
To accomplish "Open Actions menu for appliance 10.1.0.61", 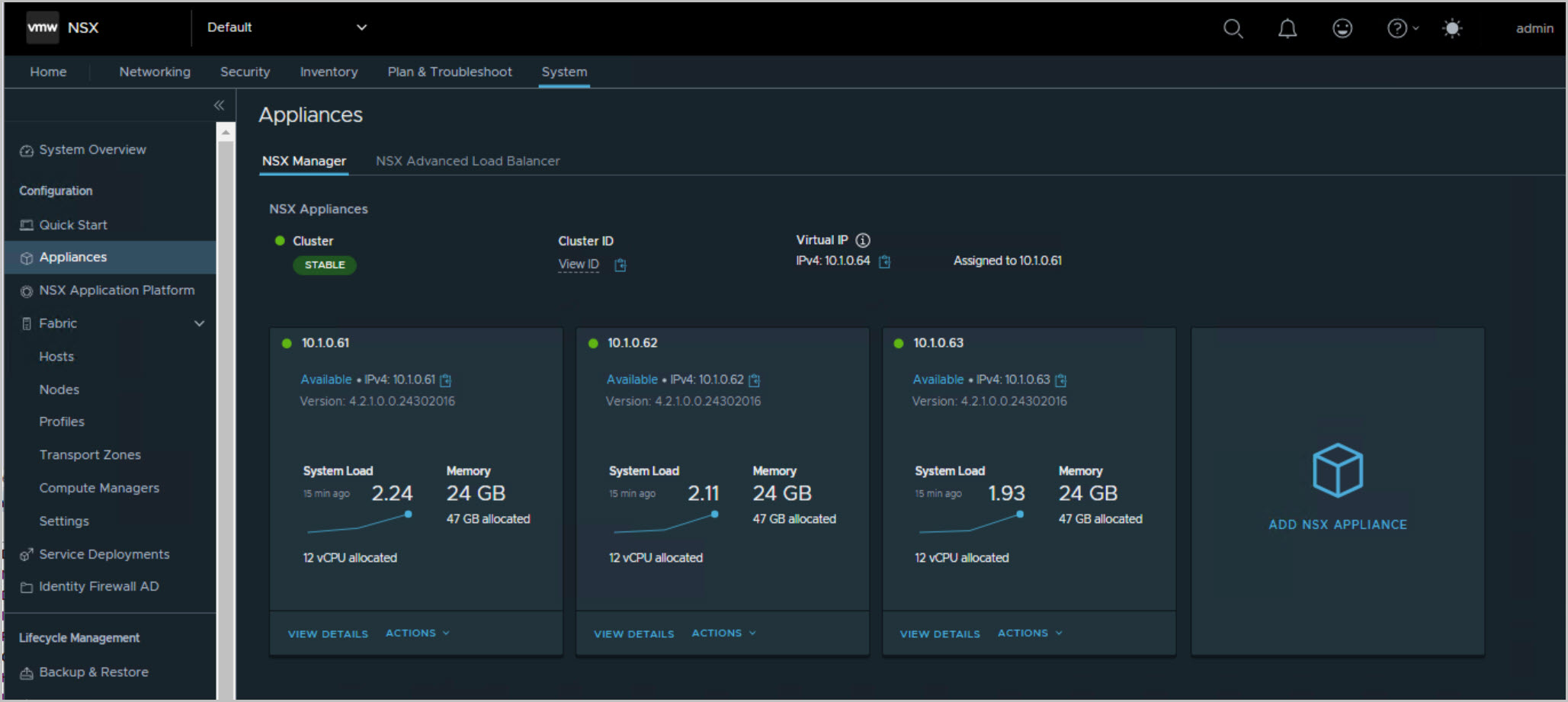I will pyautogui.click(x=417, y=633).
